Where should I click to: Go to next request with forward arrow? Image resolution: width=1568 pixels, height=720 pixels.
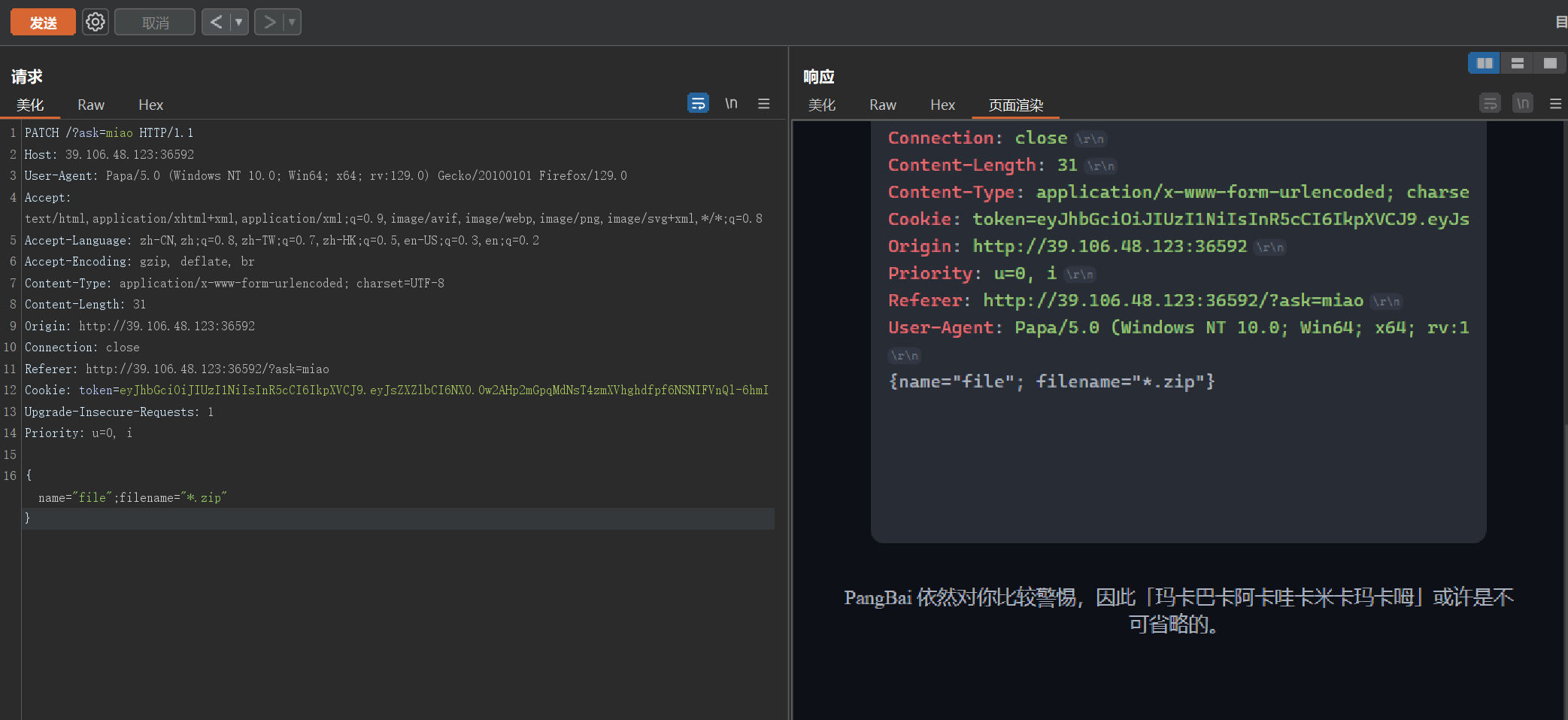click(x=269, y=22)
